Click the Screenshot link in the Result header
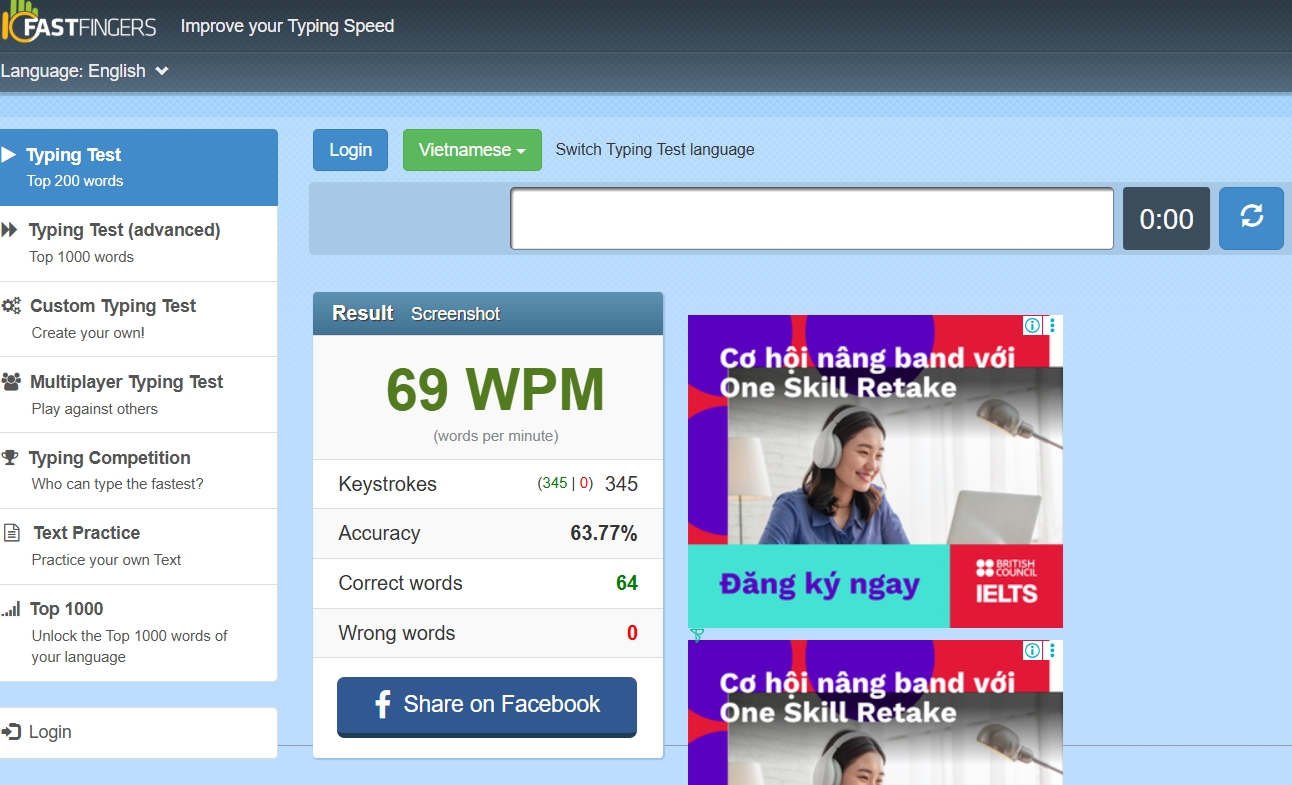The width and height of the screenshot is (1292, 785). (455, 314)
